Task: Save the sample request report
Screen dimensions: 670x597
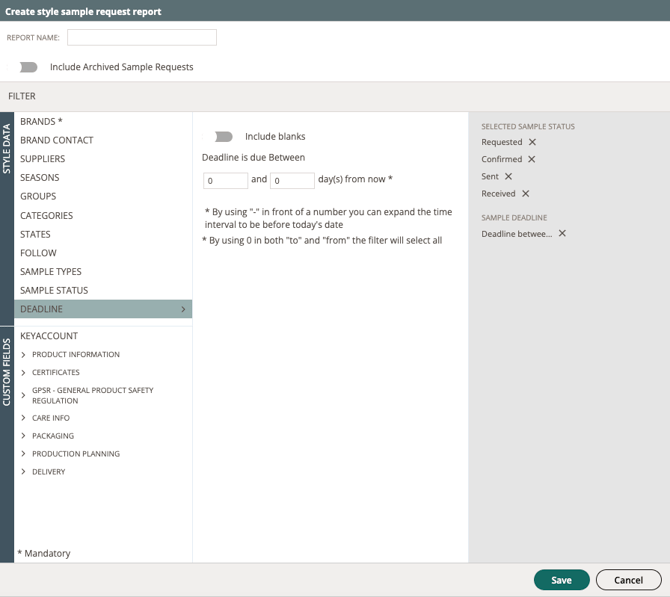Action: tap(561, 580)
